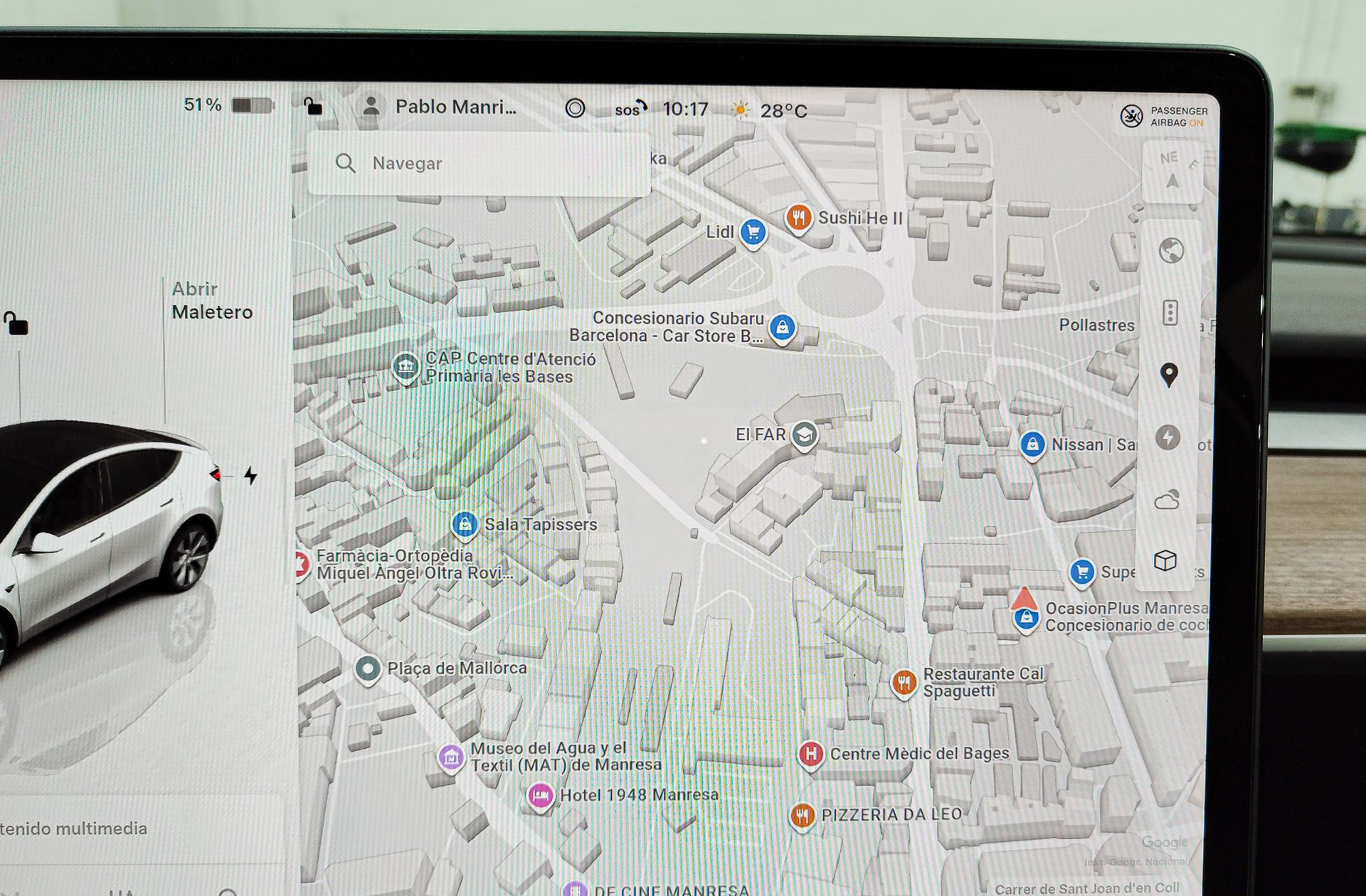This screenshot has height=896, width=1366.
Task: Tap the Restaurante Cal Spaguetti marker
Action: 904,683
